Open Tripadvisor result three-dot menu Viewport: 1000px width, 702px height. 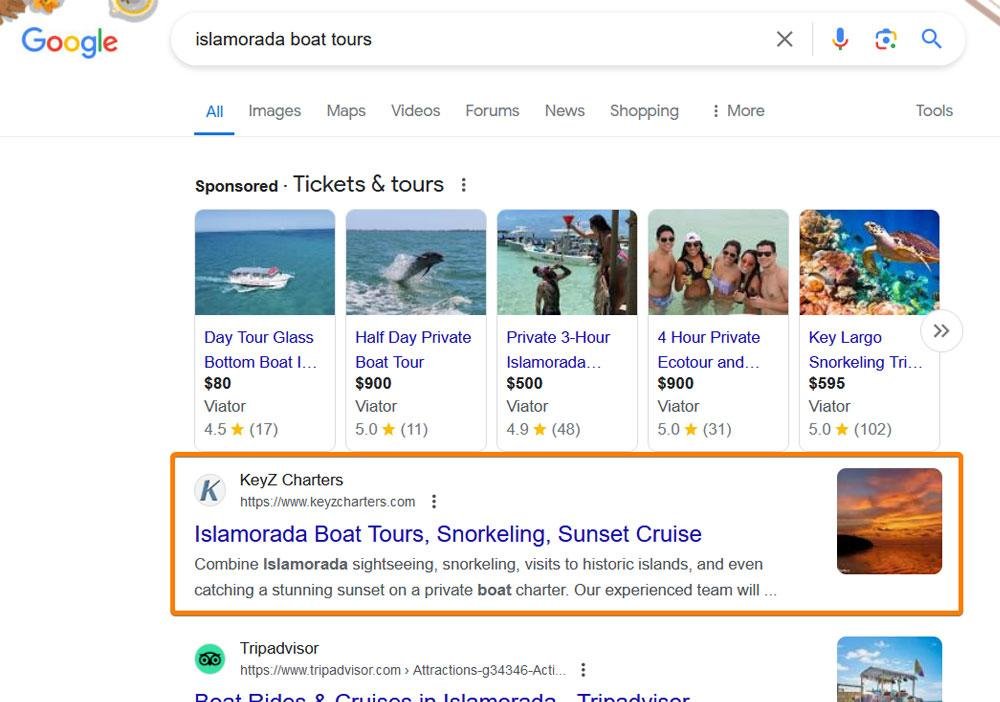tap(584, 670)
